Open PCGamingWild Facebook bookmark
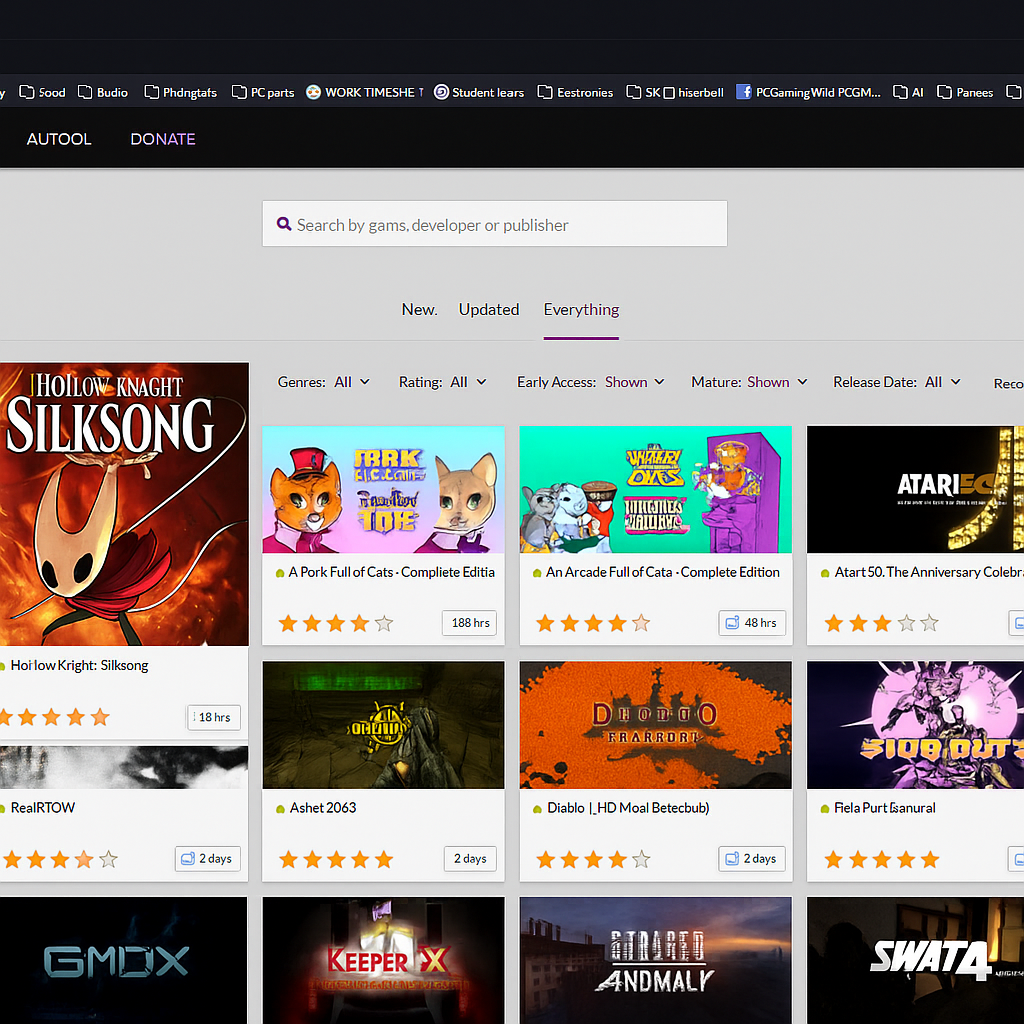Viewport: 1024px width, 1024px height. pos(808,92)
